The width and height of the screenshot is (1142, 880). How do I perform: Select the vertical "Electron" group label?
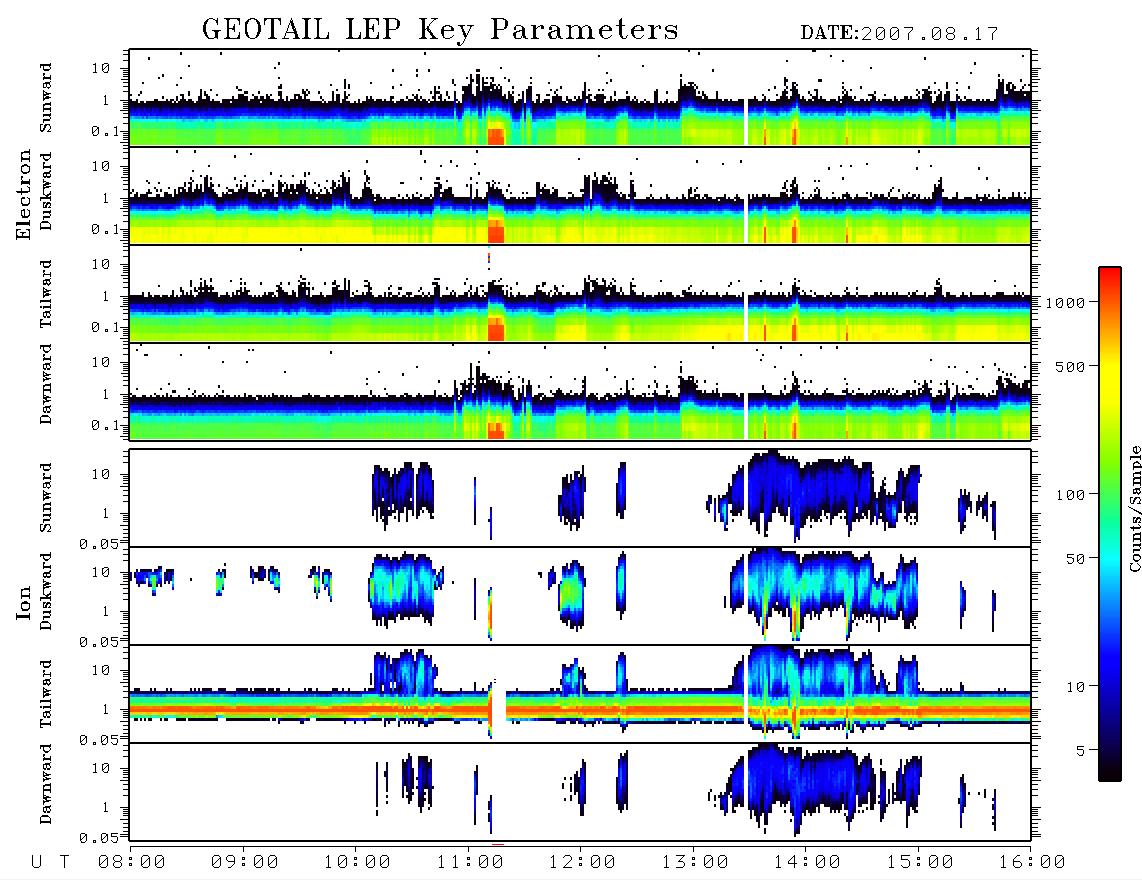(x=23, y=194)
